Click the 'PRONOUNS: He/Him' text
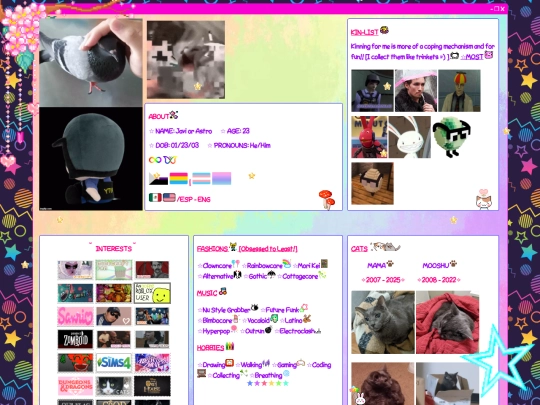 tap(242, 145)
